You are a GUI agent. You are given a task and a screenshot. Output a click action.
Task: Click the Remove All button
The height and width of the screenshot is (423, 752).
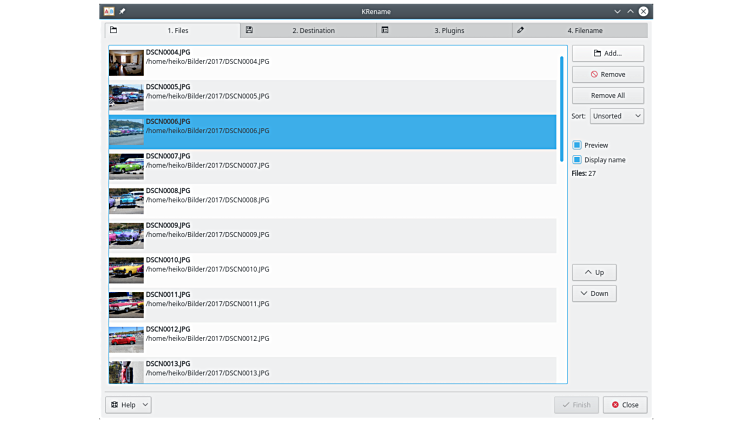point(607,95)
